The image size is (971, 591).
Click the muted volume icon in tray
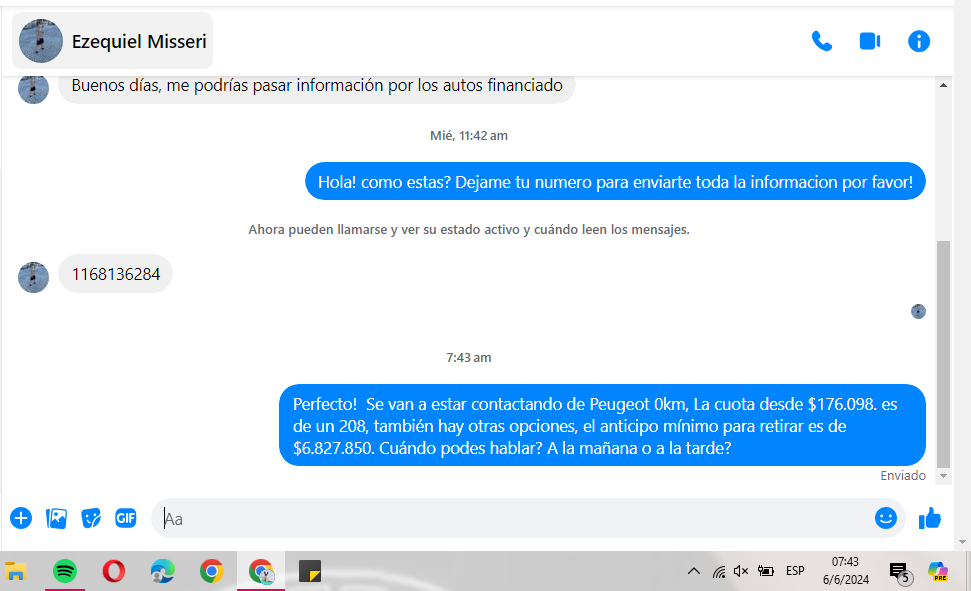point(741,571)
